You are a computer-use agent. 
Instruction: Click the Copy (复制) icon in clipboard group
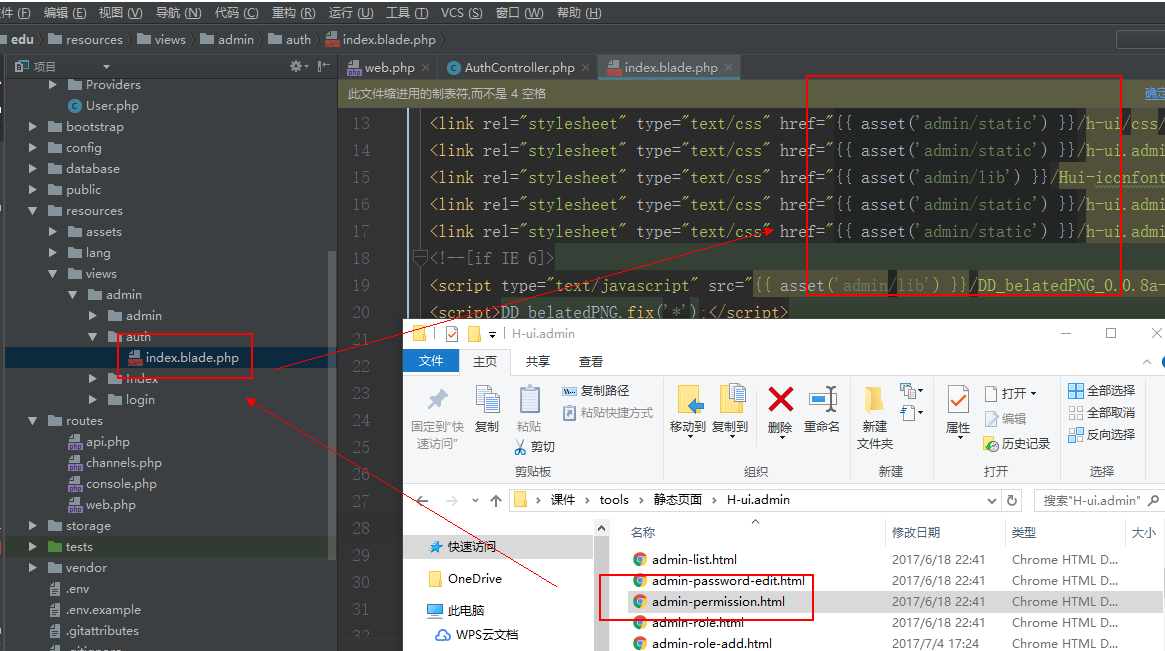[x=487, y=401]
